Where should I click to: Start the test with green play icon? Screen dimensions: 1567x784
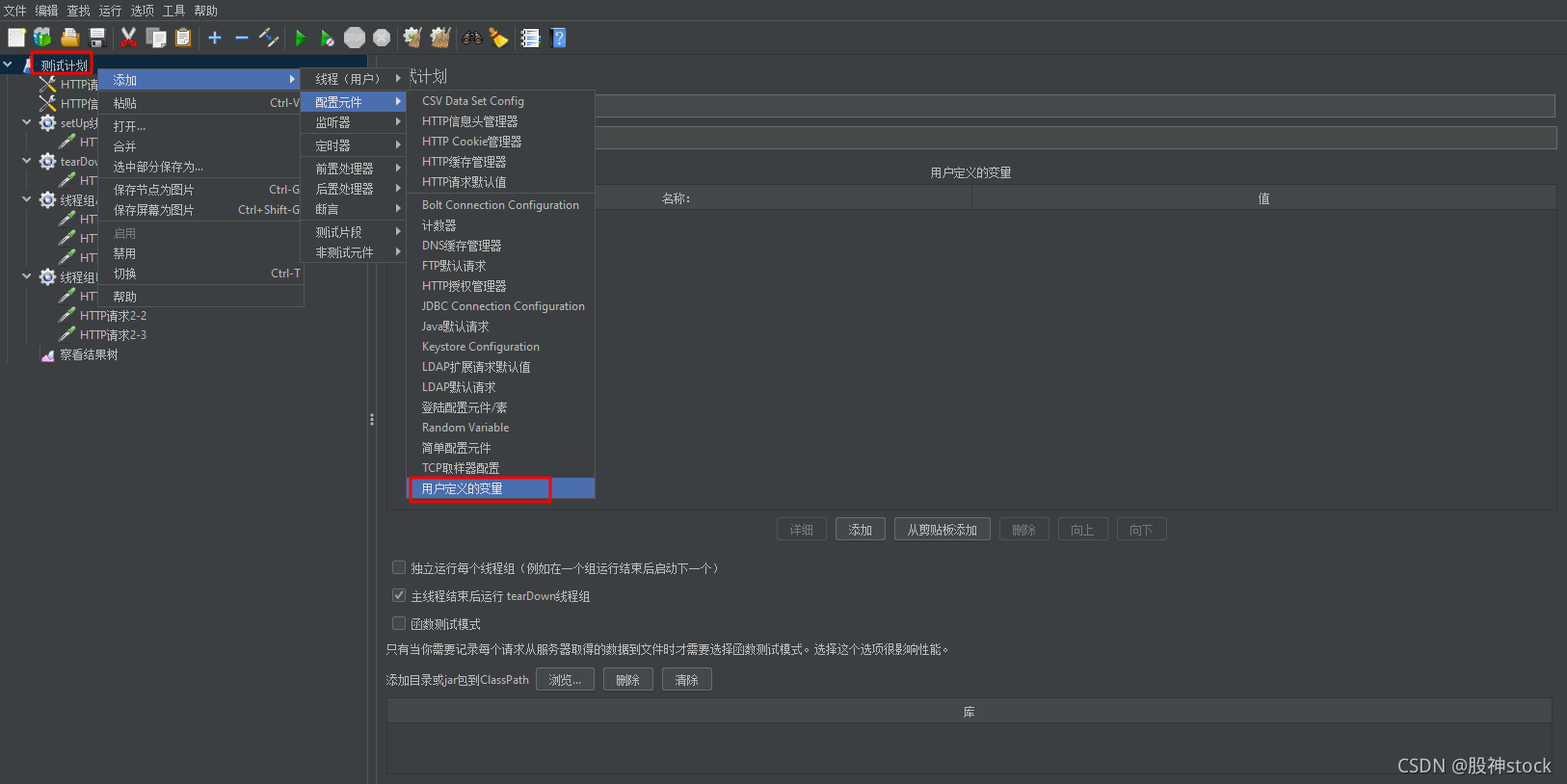click(x=301, y=38)
